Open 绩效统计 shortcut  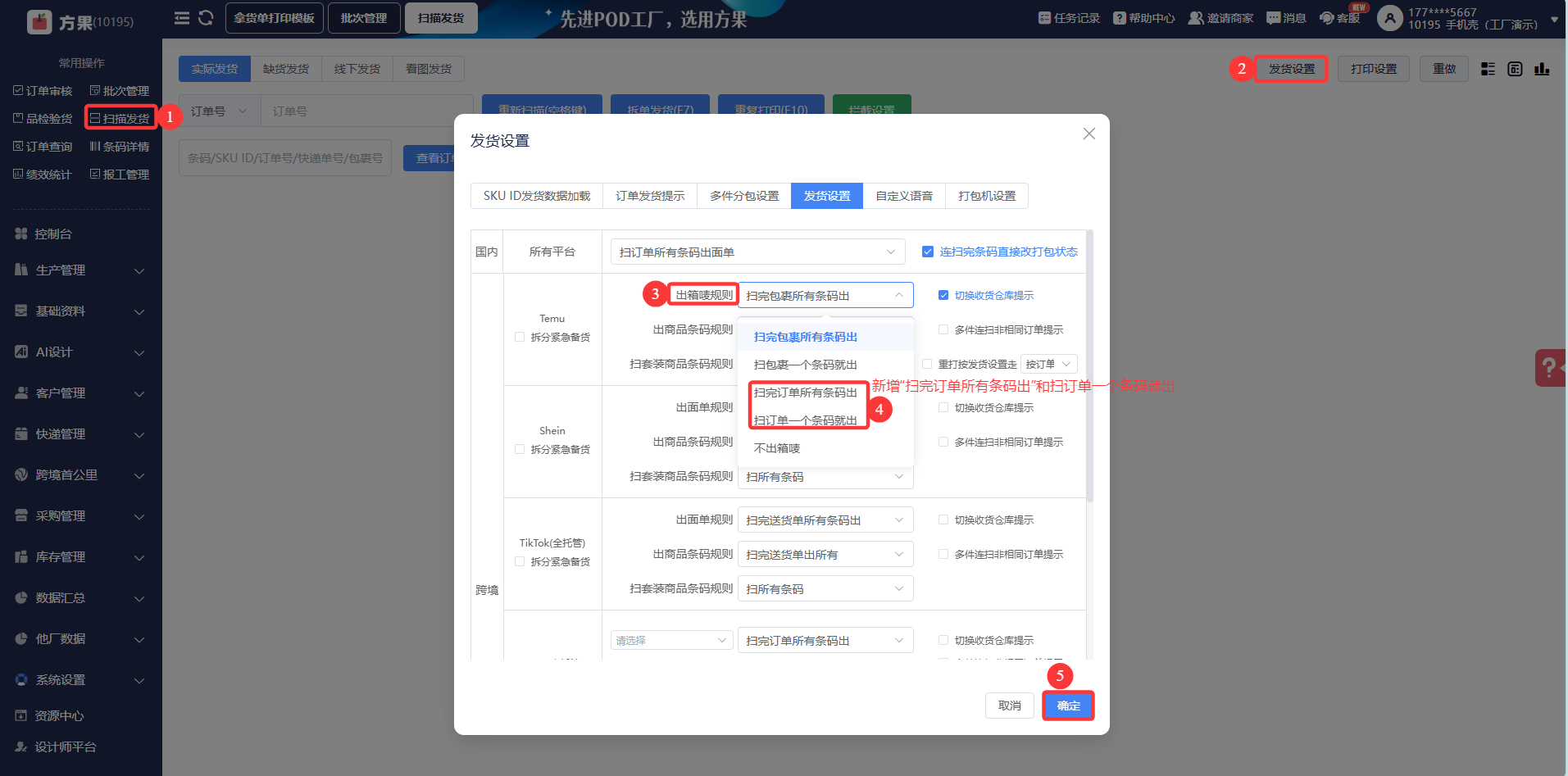point(43,175)
